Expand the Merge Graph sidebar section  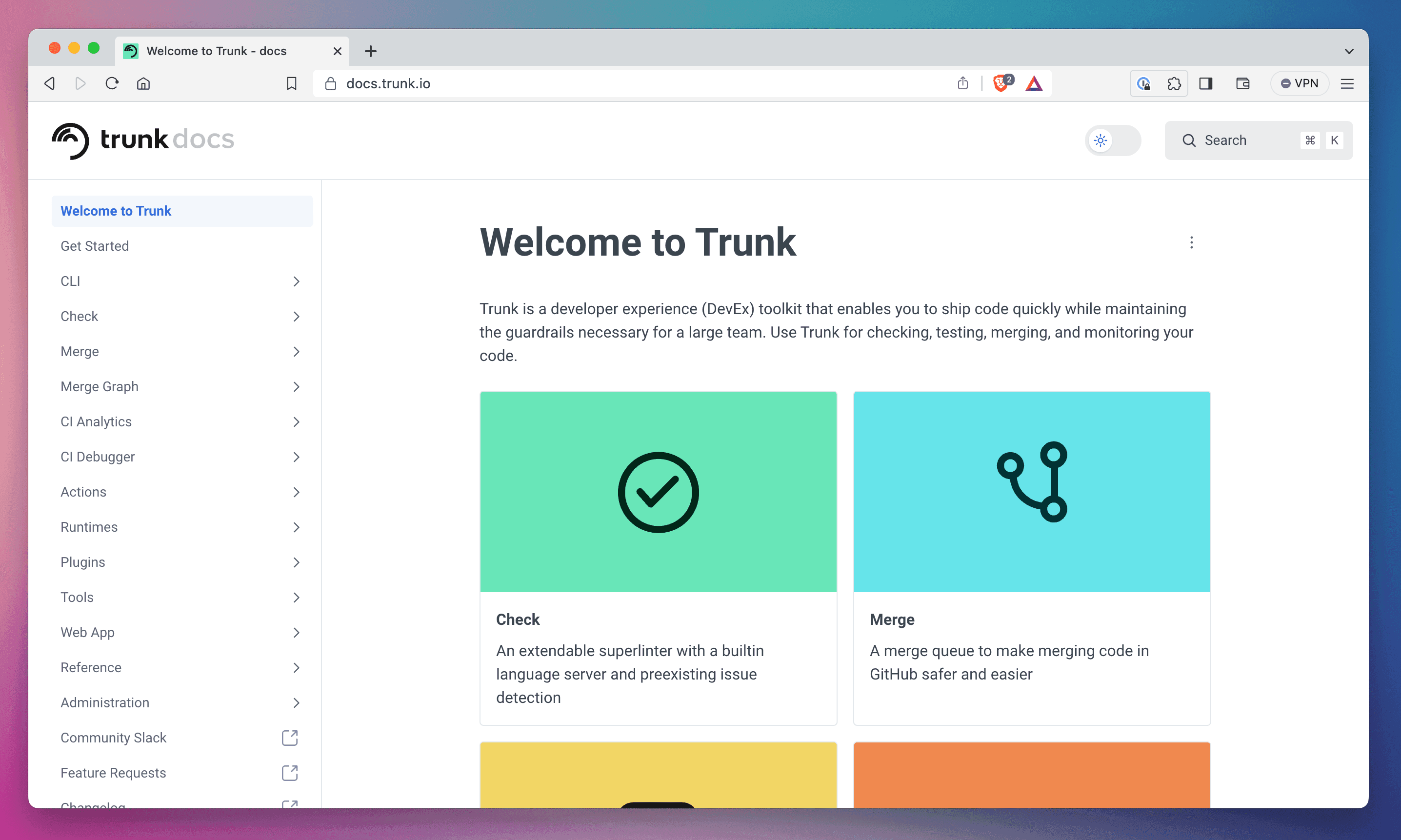(x=296, y=387)
